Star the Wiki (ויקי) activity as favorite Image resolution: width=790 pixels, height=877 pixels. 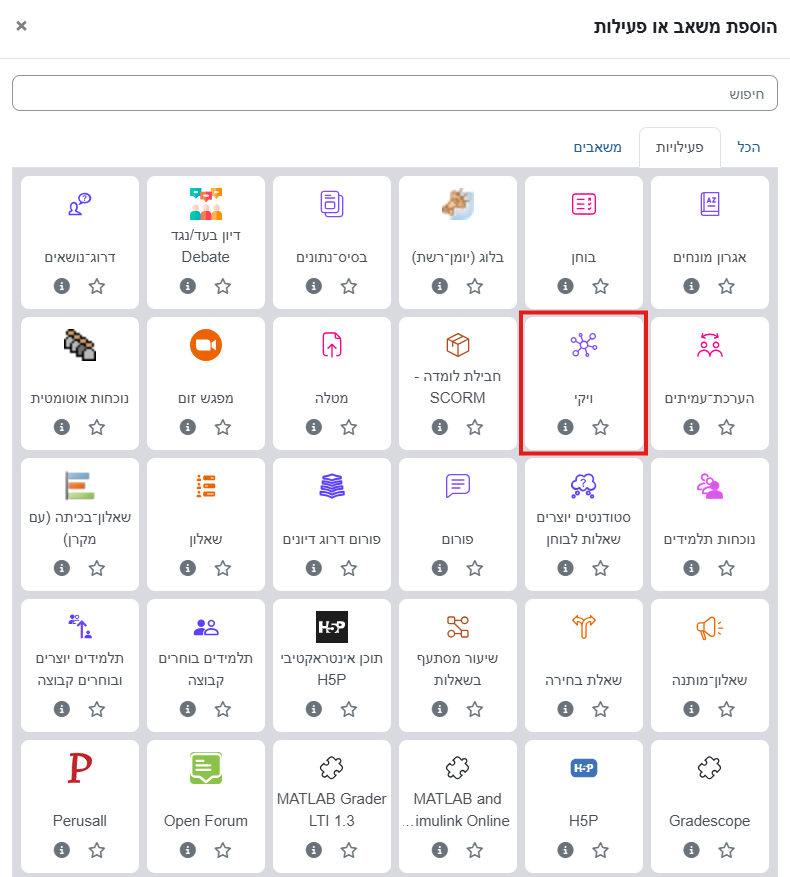[x=601, y=427]
